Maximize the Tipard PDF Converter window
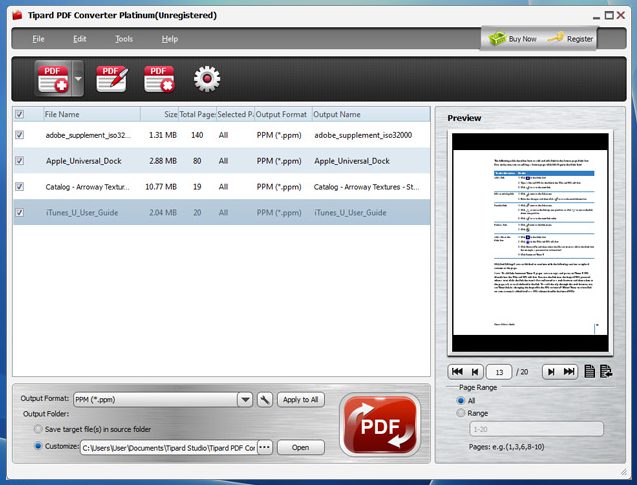The image size is (637, 485). pos(609,15)
